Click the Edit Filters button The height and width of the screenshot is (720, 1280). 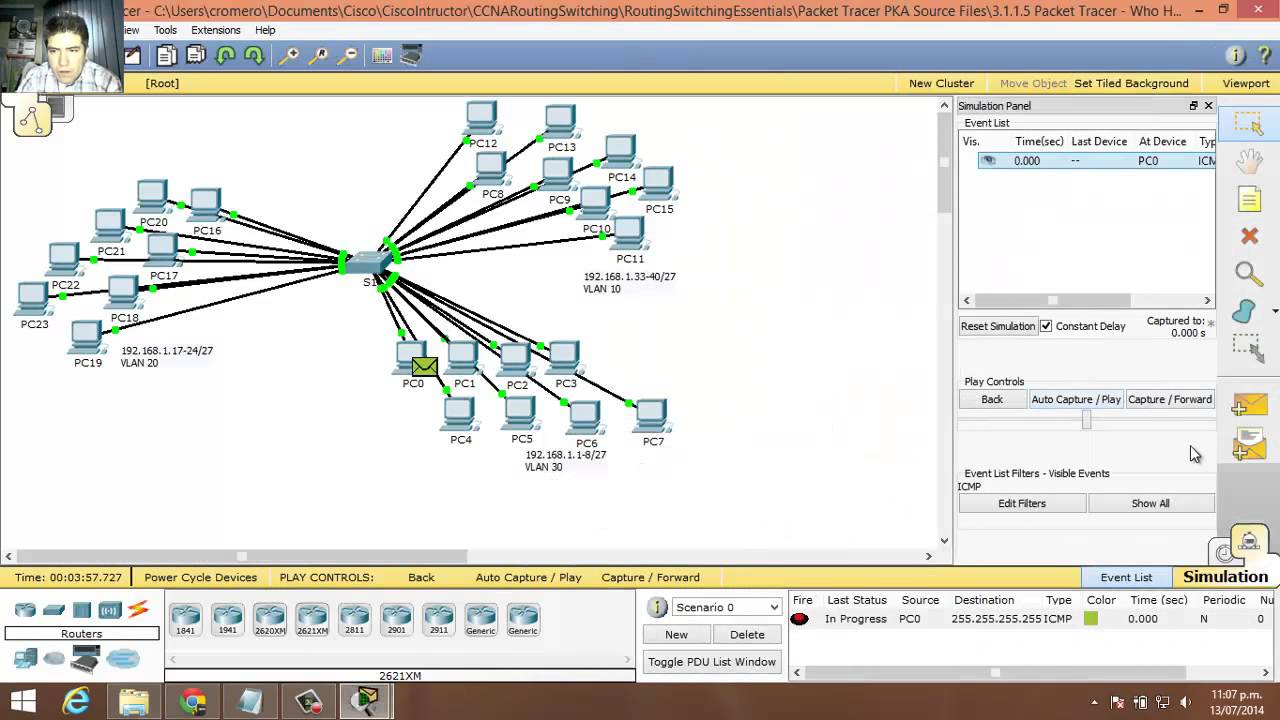pyautogui.click(x=1022, y=503)
